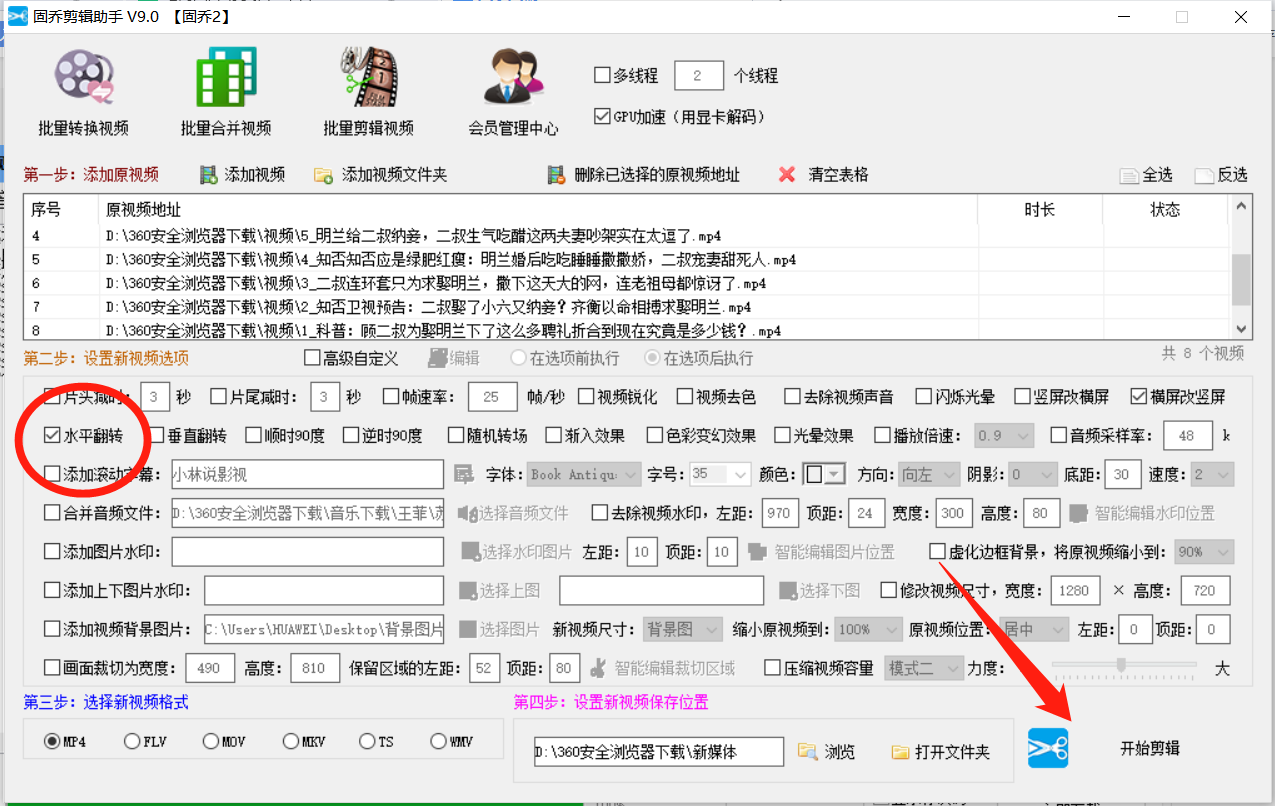Click the 编辑 icon next to 高级自定义
This screenshot has height=806, width=1275.
point(437,358)
